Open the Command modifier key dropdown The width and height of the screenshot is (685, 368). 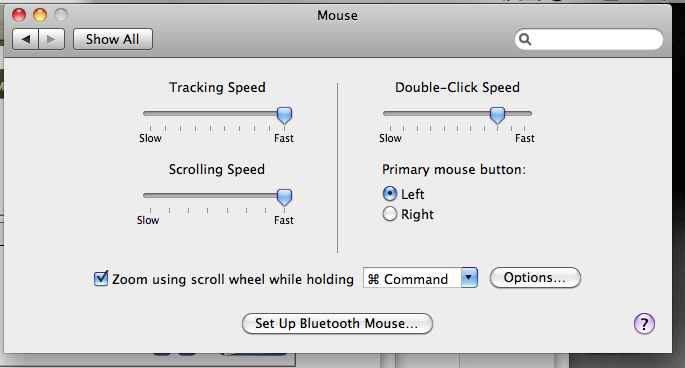coord(420,278)
